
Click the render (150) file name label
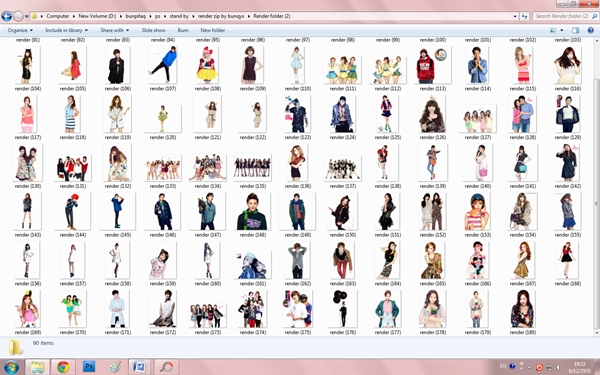pos(342,235)
